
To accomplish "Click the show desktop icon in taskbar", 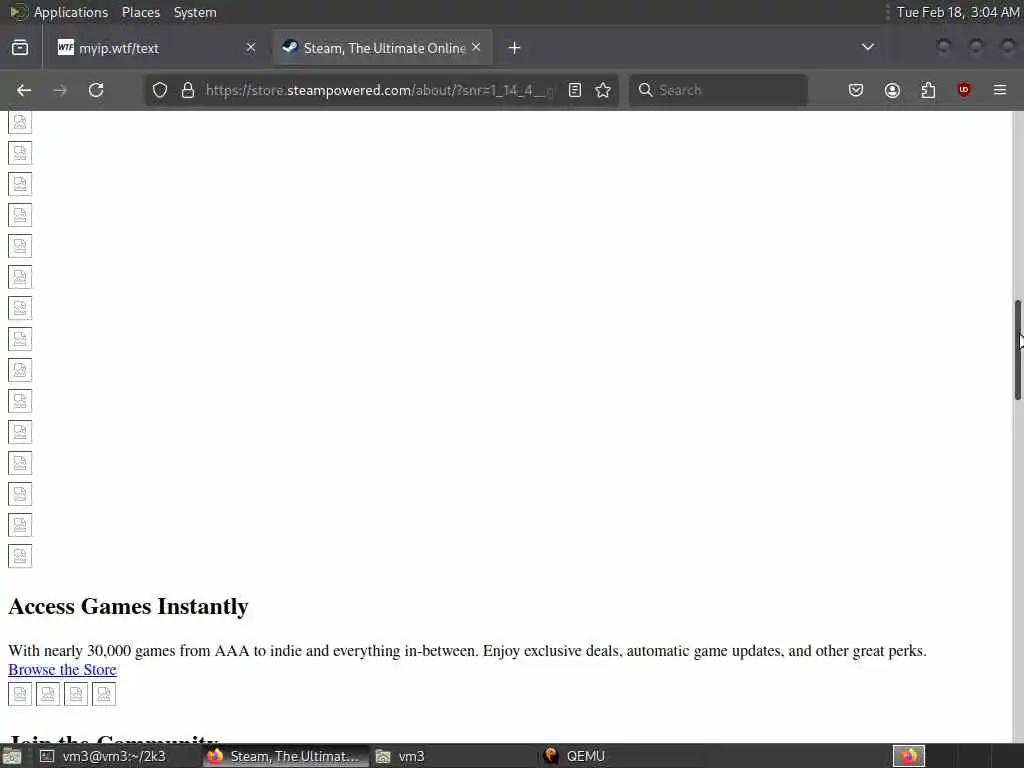I will click(12, 756).
